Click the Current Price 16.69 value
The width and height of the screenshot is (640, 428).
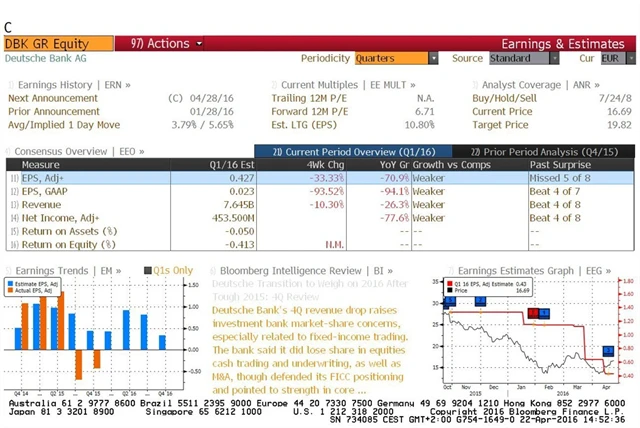tap(619, 111)
